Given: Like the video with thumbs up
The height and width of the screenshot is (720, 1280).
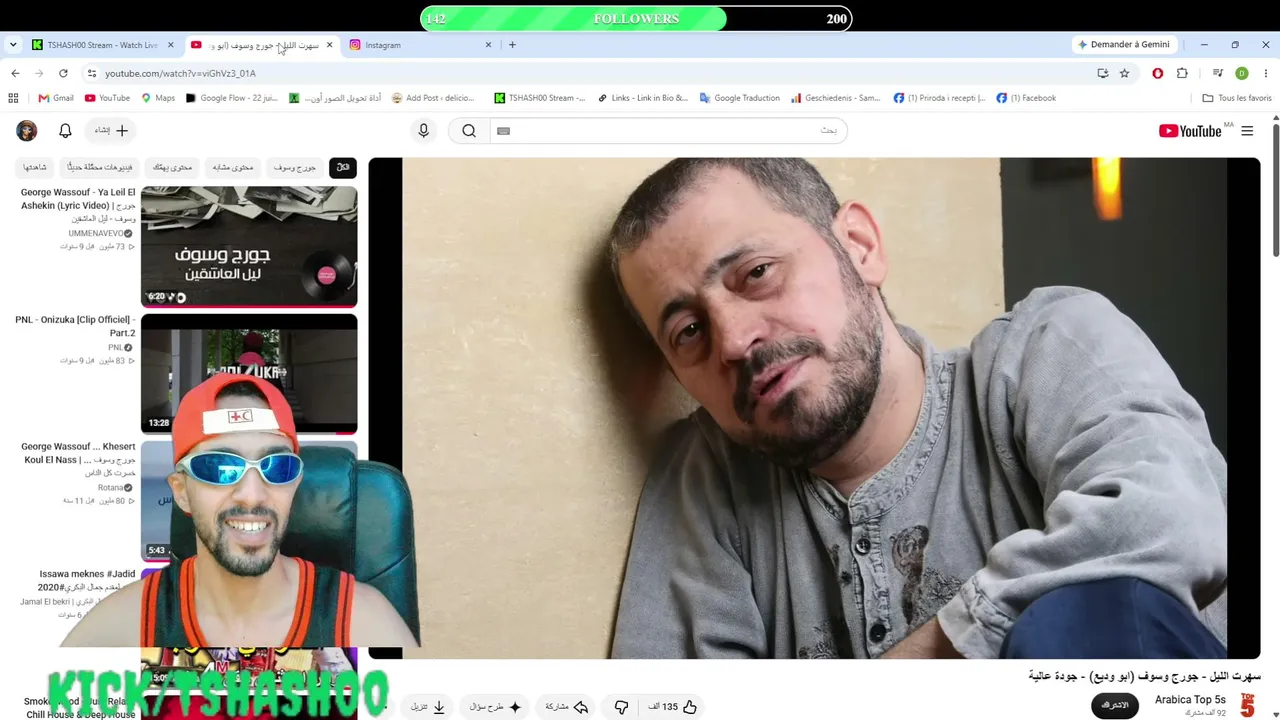Looking at the screenshot, I should (689, 707).
